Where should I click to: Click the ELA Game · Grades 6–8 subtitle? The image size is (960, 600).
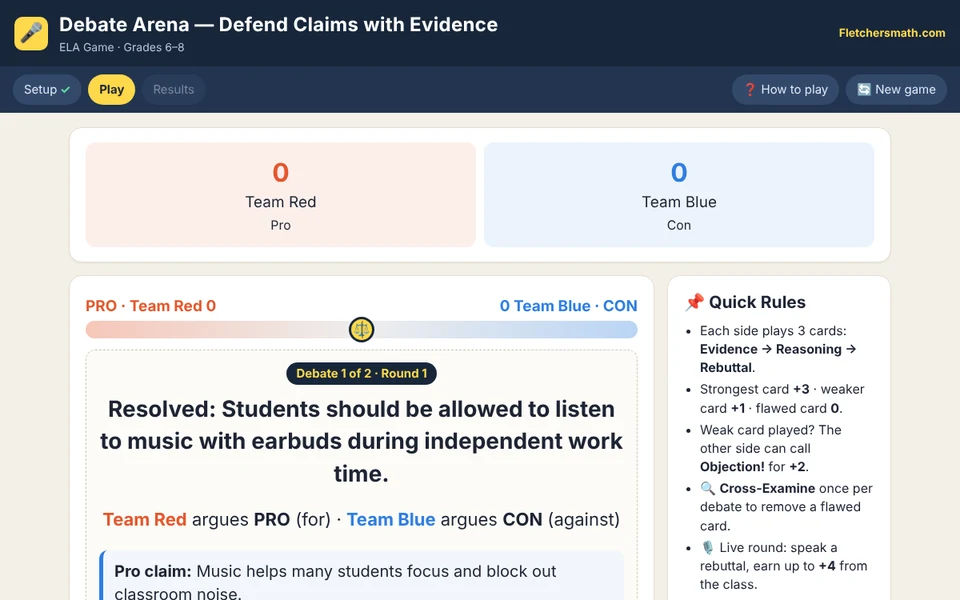(122, 47)
